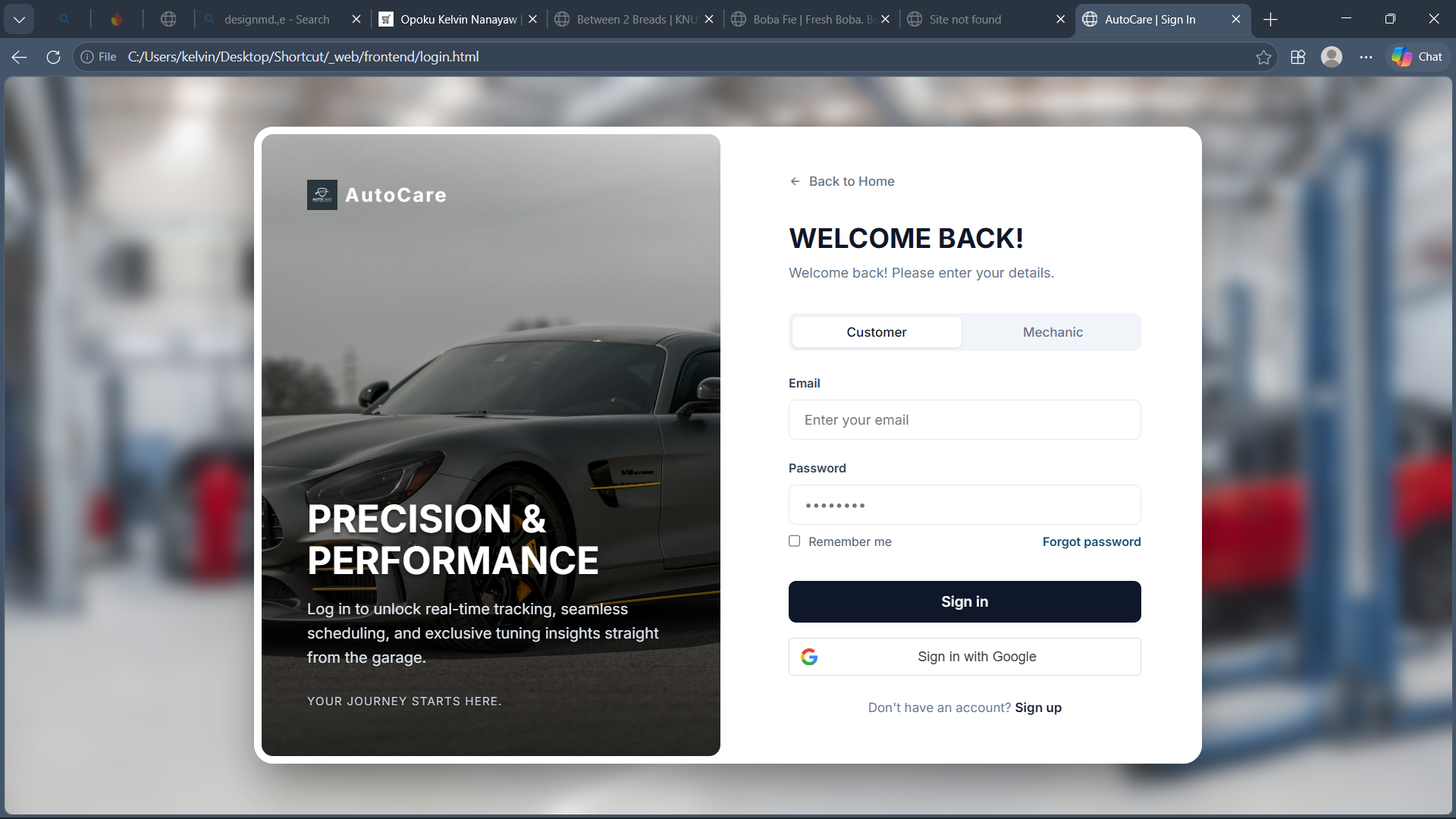1456x819 pixels.
Task: Add page to favorites with star icon
Action: 1263,57
